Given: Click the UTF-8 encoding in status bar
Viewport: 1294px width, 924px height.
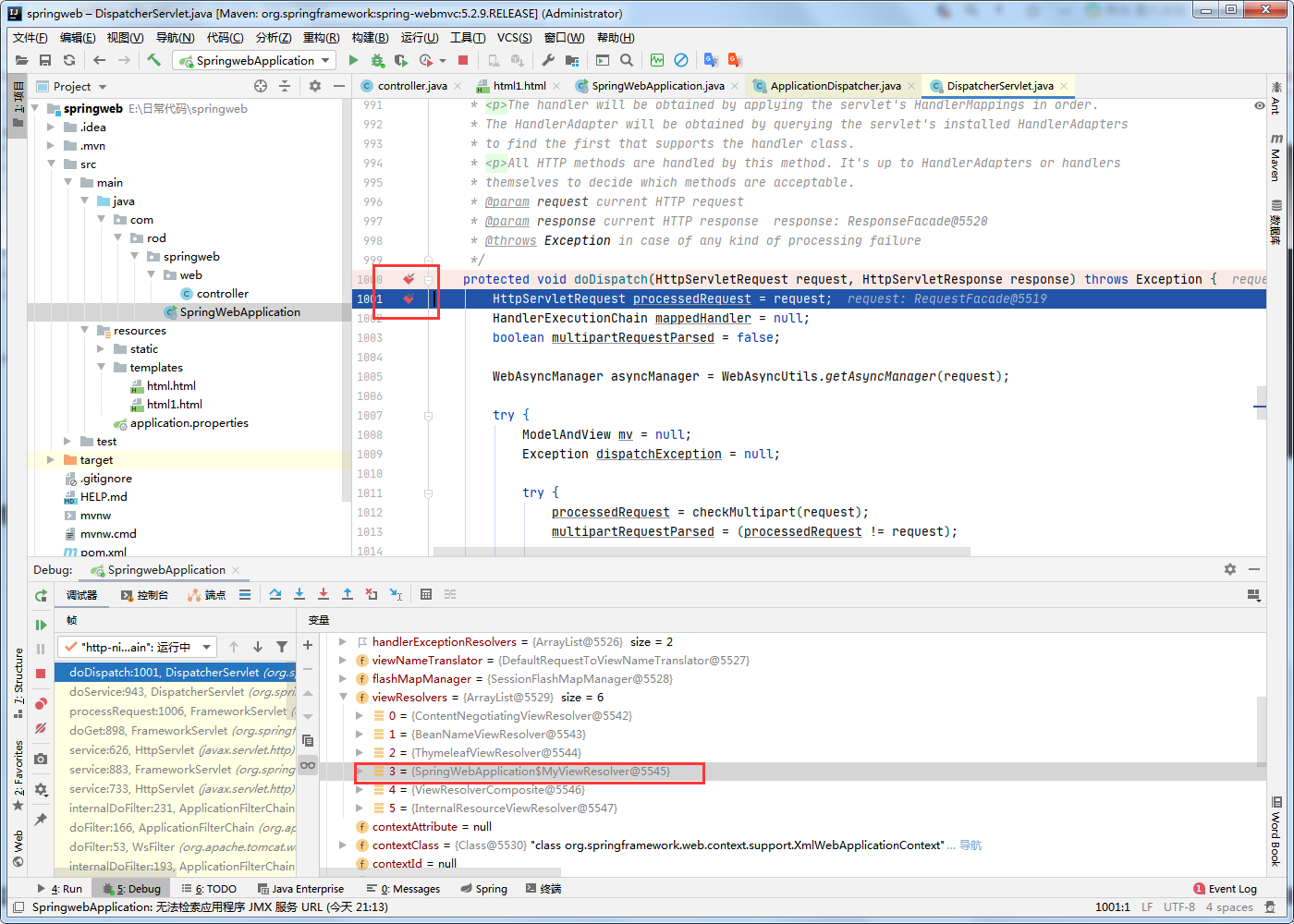Looking at the screenshot, I should coord(1179,907).
